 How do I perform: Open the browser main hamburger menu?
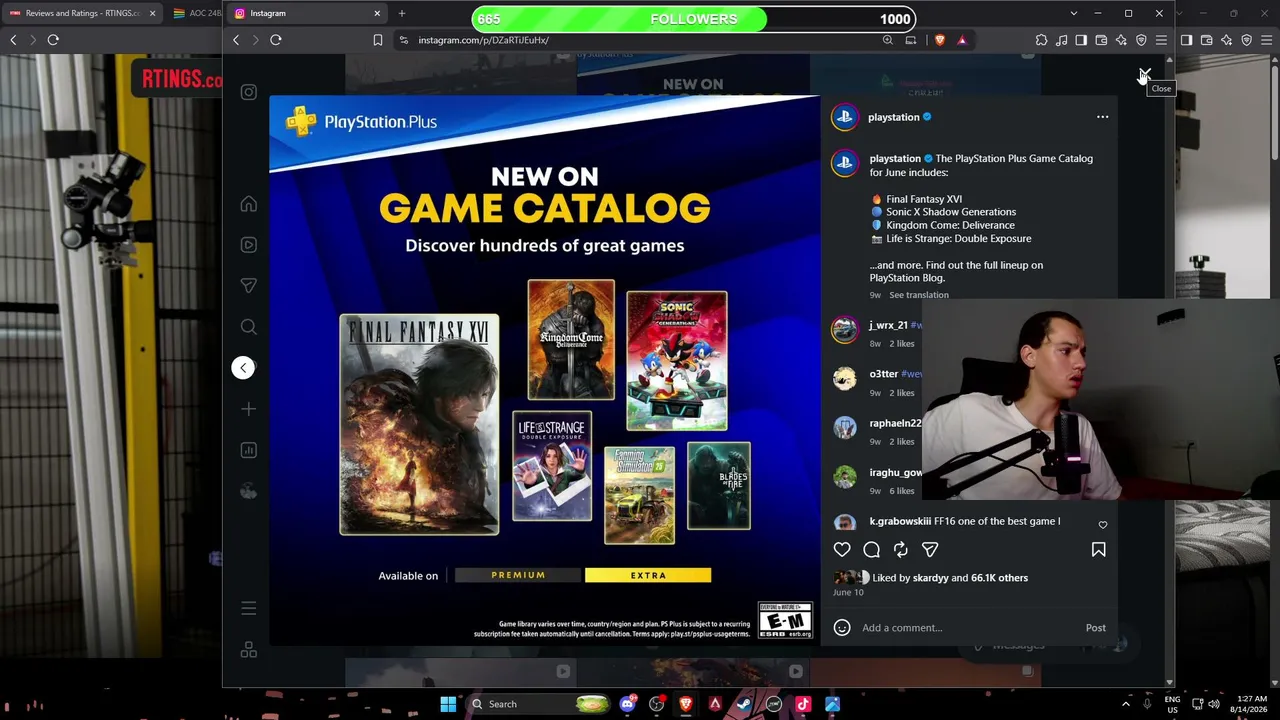pyautogui.click(x=1161, y=40)
